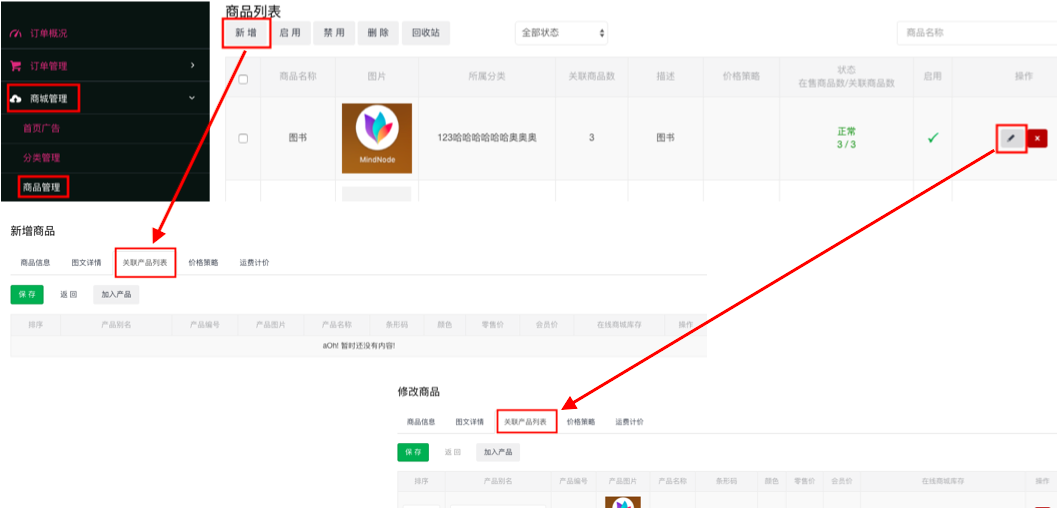Switch to the 关联产品列表 tab under 新增商品
This screenshot has width=1057, height=514.
click(144, 263)
